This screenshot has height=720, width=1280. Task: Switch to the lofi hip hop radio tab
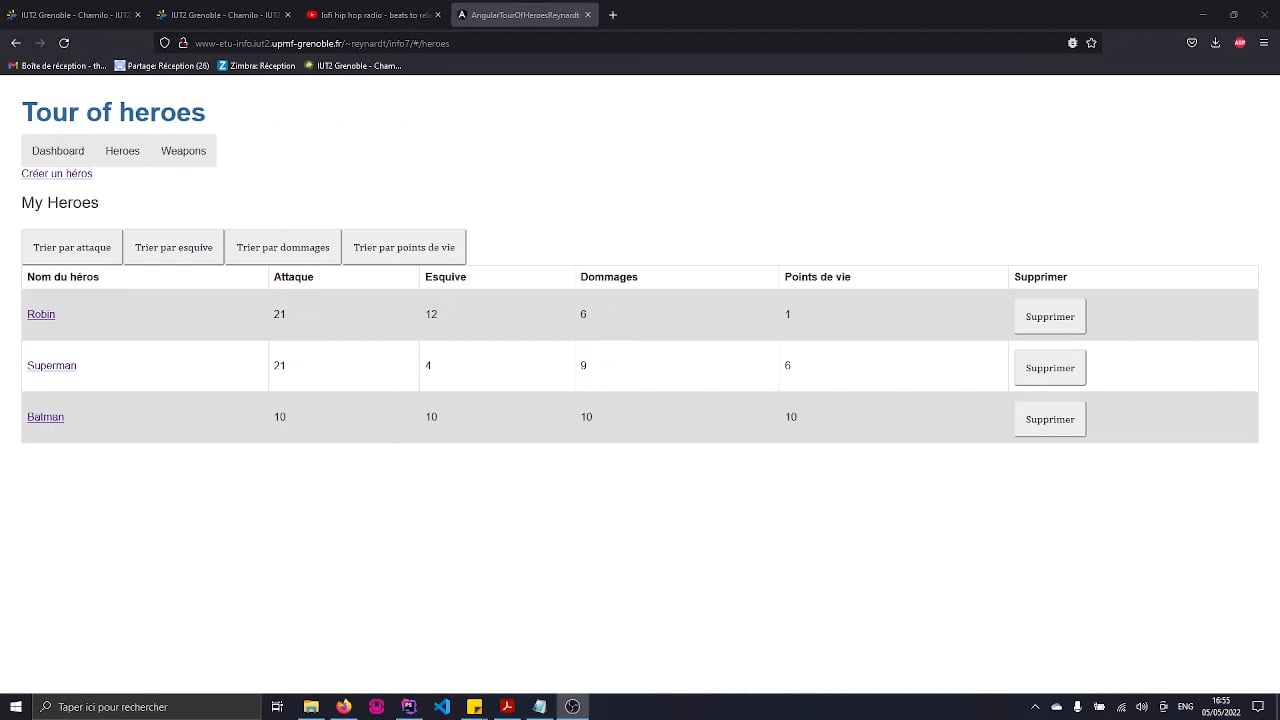[372, 15]
